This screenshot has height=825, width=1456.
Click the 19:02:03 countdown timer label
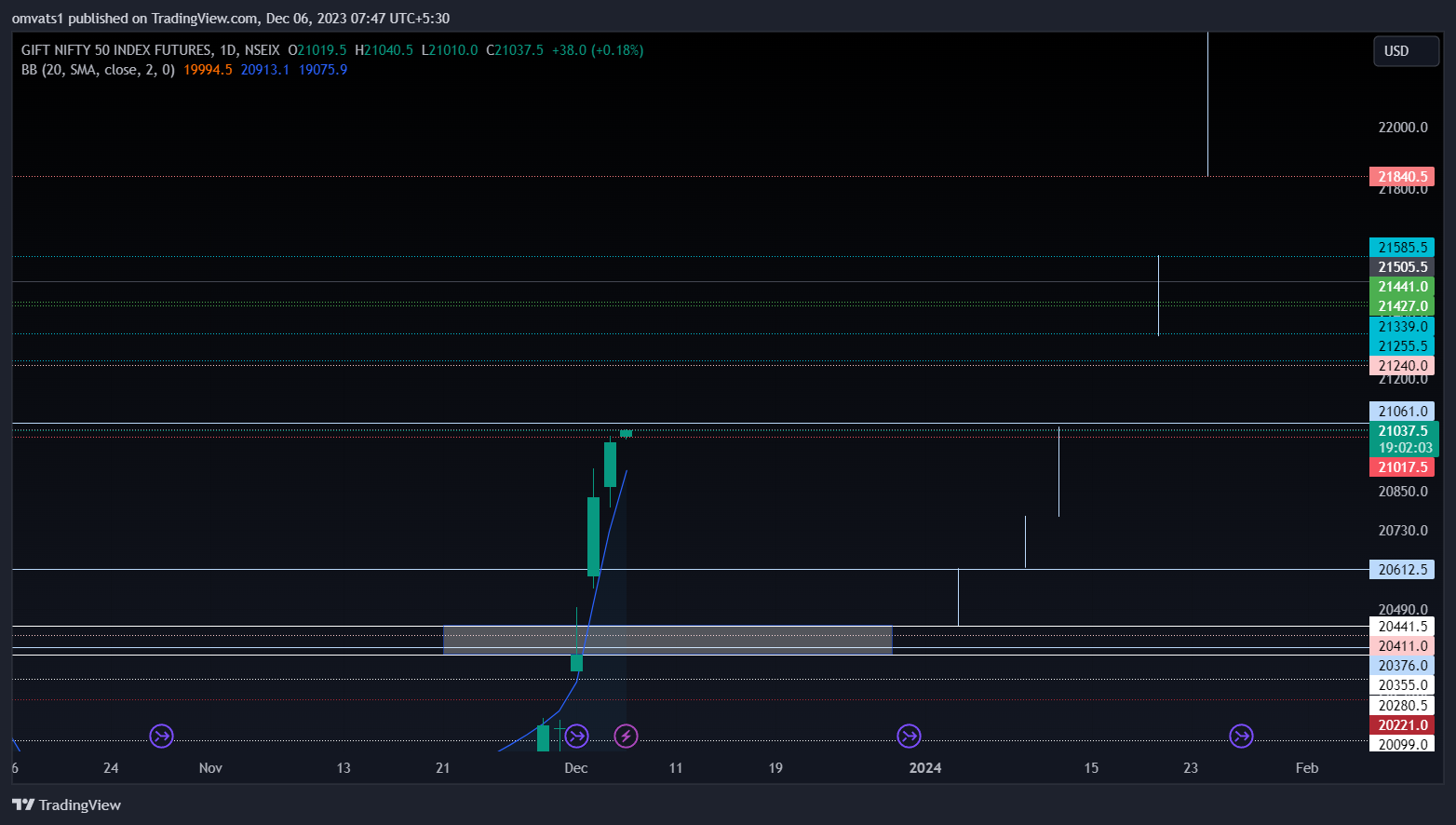pos(1404,448)
